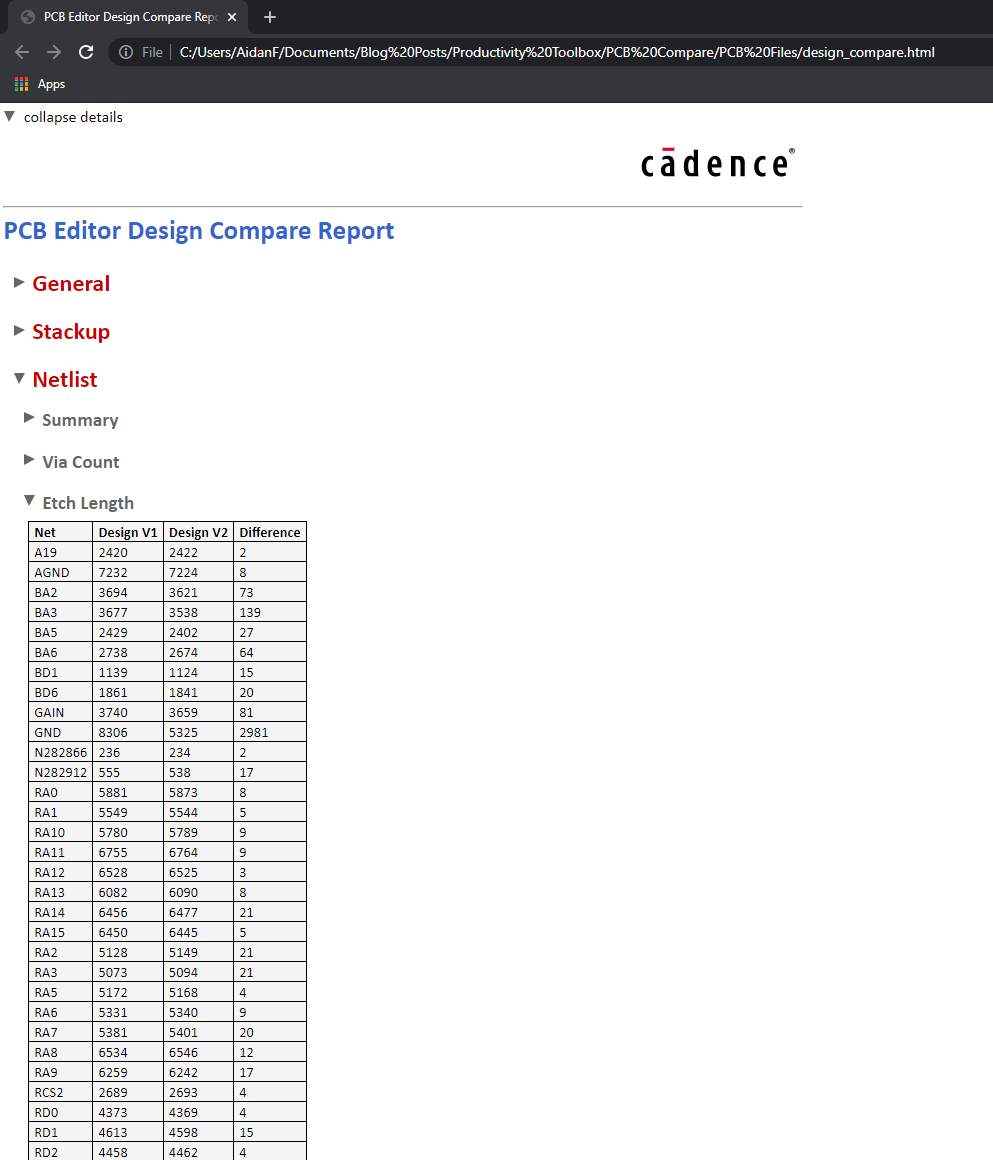Collapse the Netlist section

pos(19,379)
